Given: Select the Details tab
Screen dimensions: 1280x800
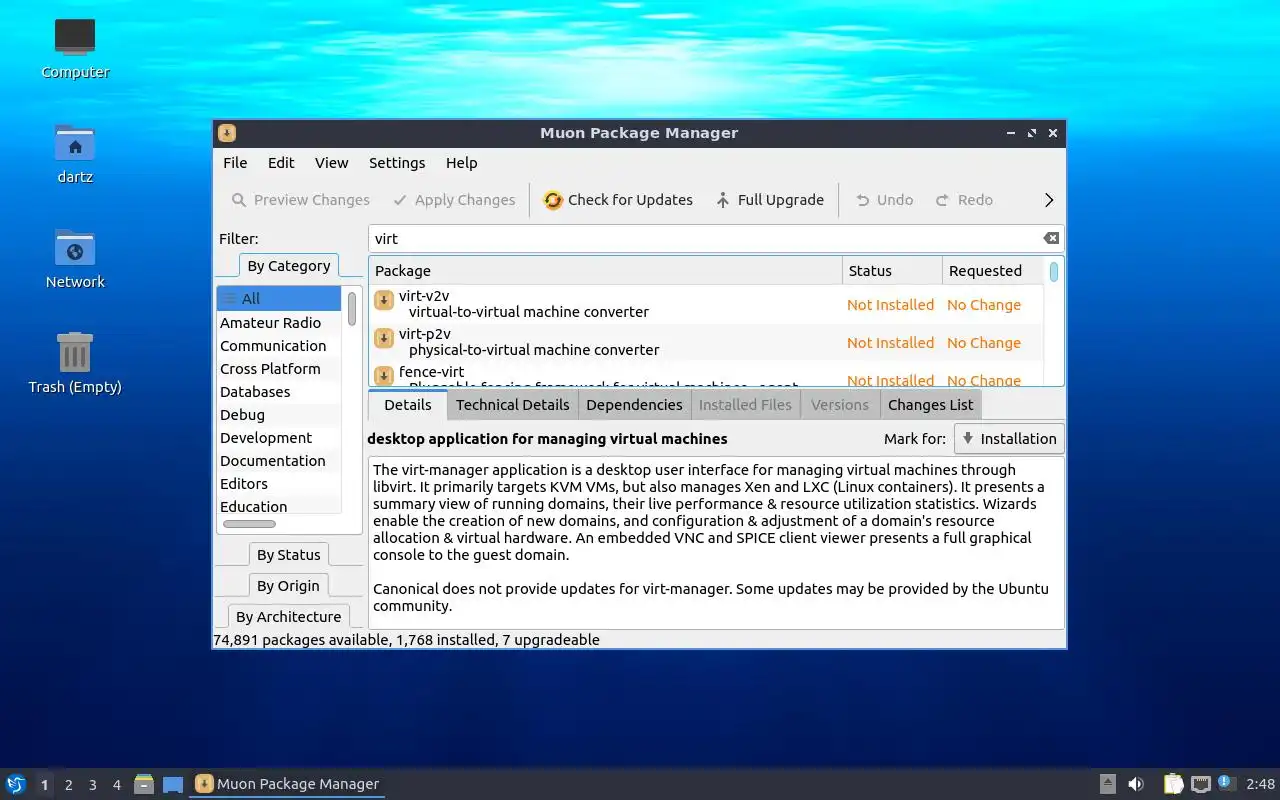Looking at the screenshot, I should (408, 405).
